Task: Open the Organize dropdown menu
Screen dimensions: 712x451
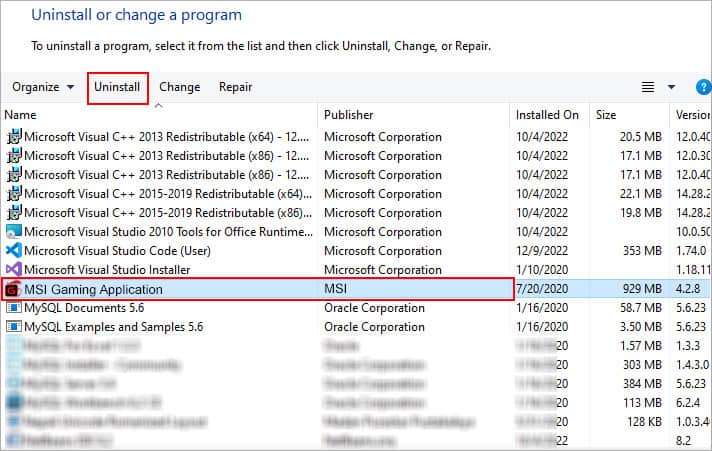Action: (43, 87)
